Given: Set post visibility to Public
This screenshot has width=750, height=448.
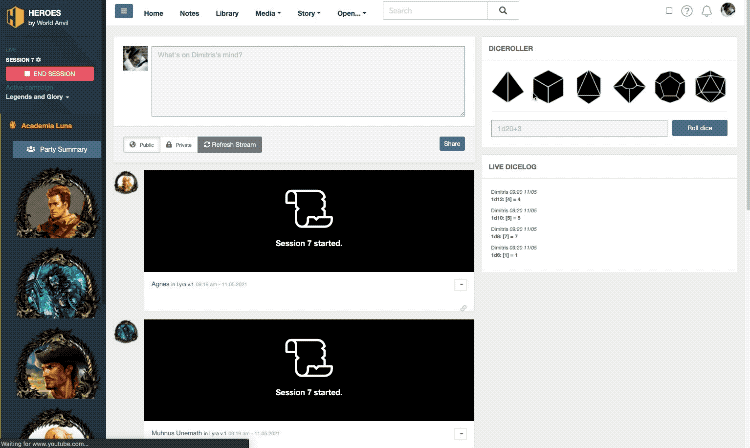Looking at the screenshot, I should [x=141, y=145].
